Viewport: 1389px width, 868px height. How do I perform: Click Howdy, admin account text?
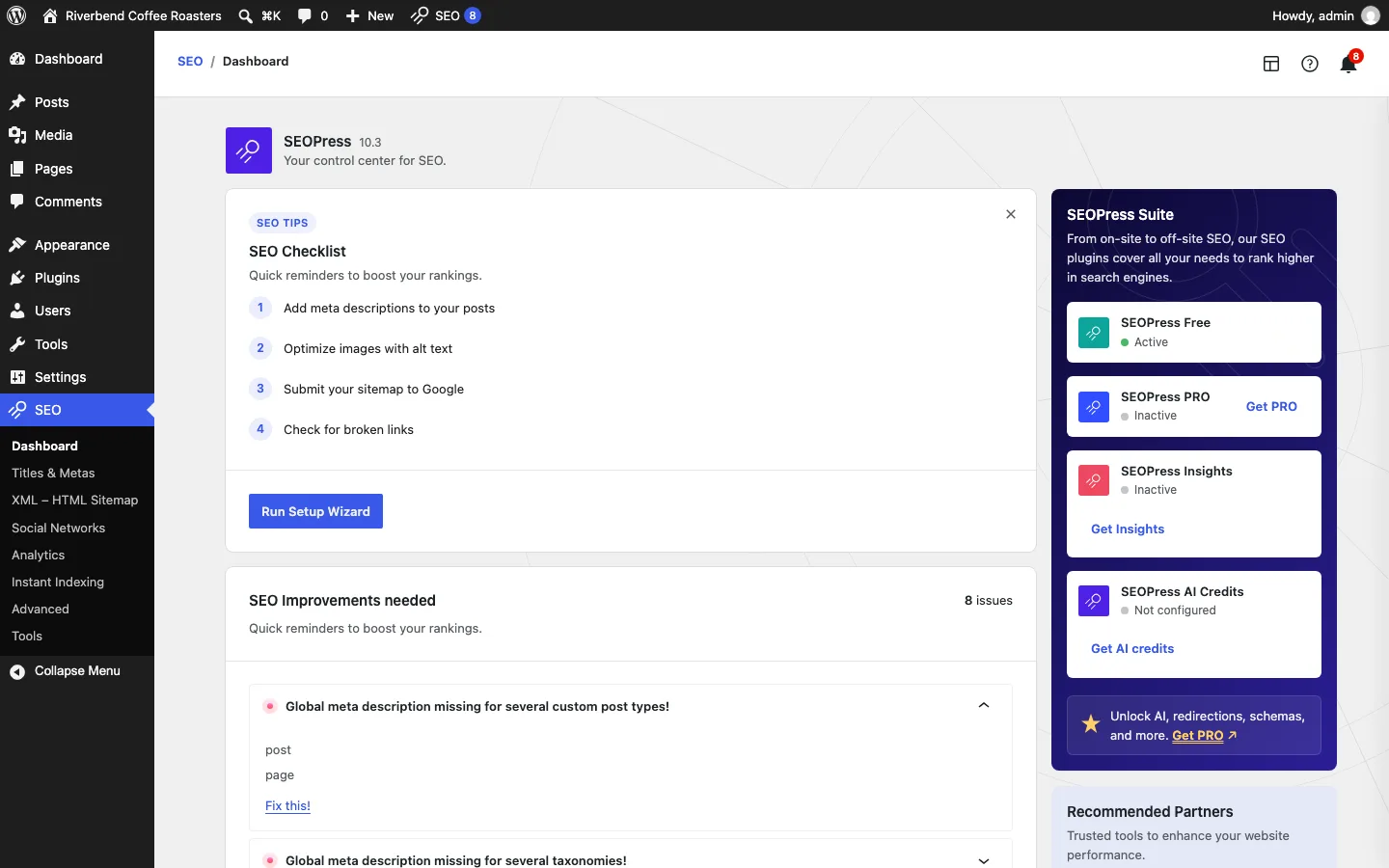pyautogui.click(x=1313, y=15)
